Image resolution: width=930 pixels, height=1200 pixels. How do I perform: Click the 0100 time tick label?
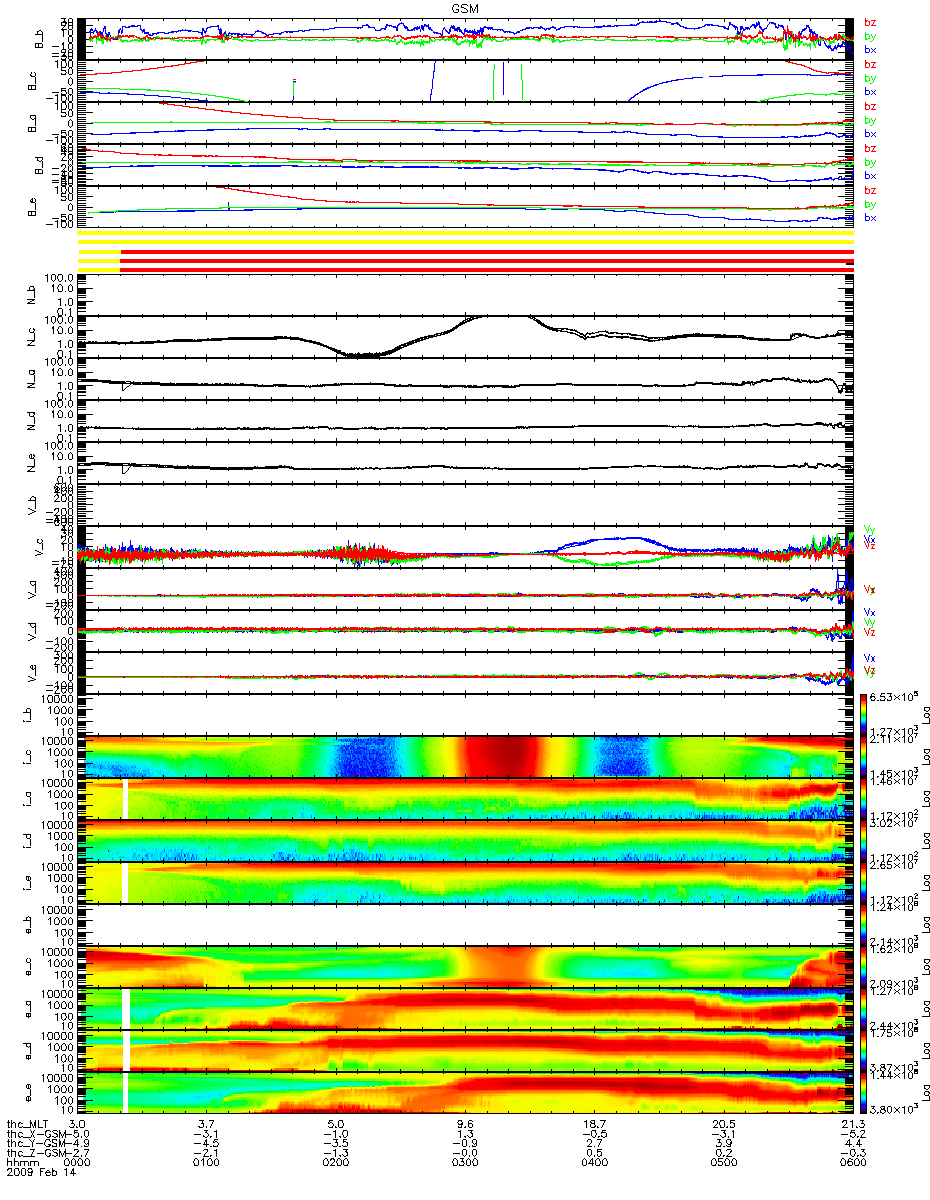tap(207, 1163)
